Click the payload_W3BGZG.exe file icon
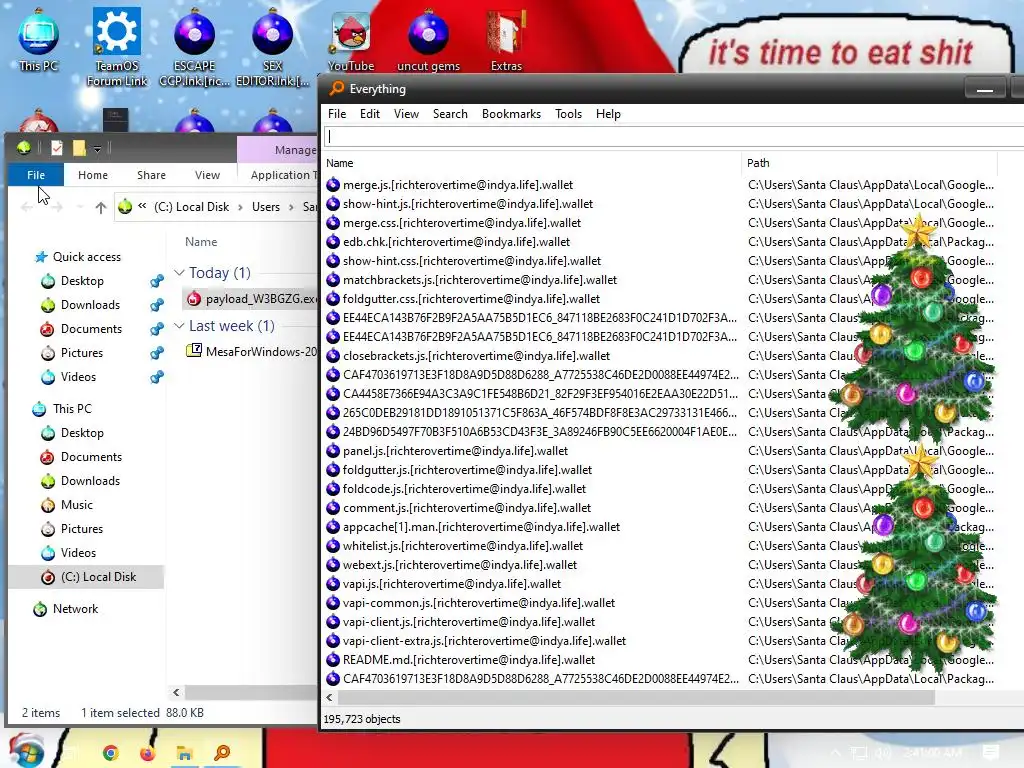1024x768 pixels. 194,298
